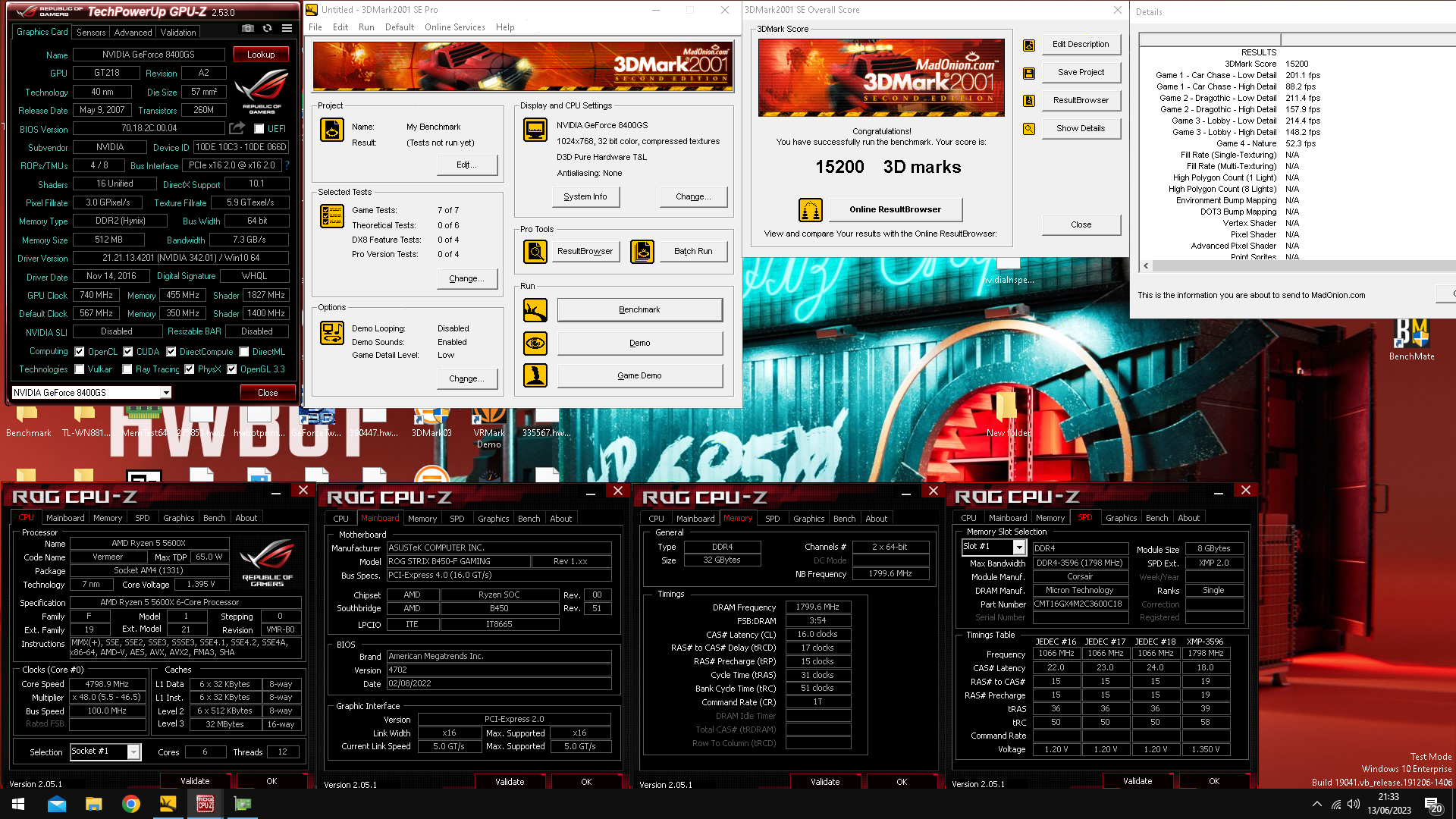The height and width of the screenshot is (819, 1456).
Task: Toggle CUDA checkbox
Action: [127, 351]
